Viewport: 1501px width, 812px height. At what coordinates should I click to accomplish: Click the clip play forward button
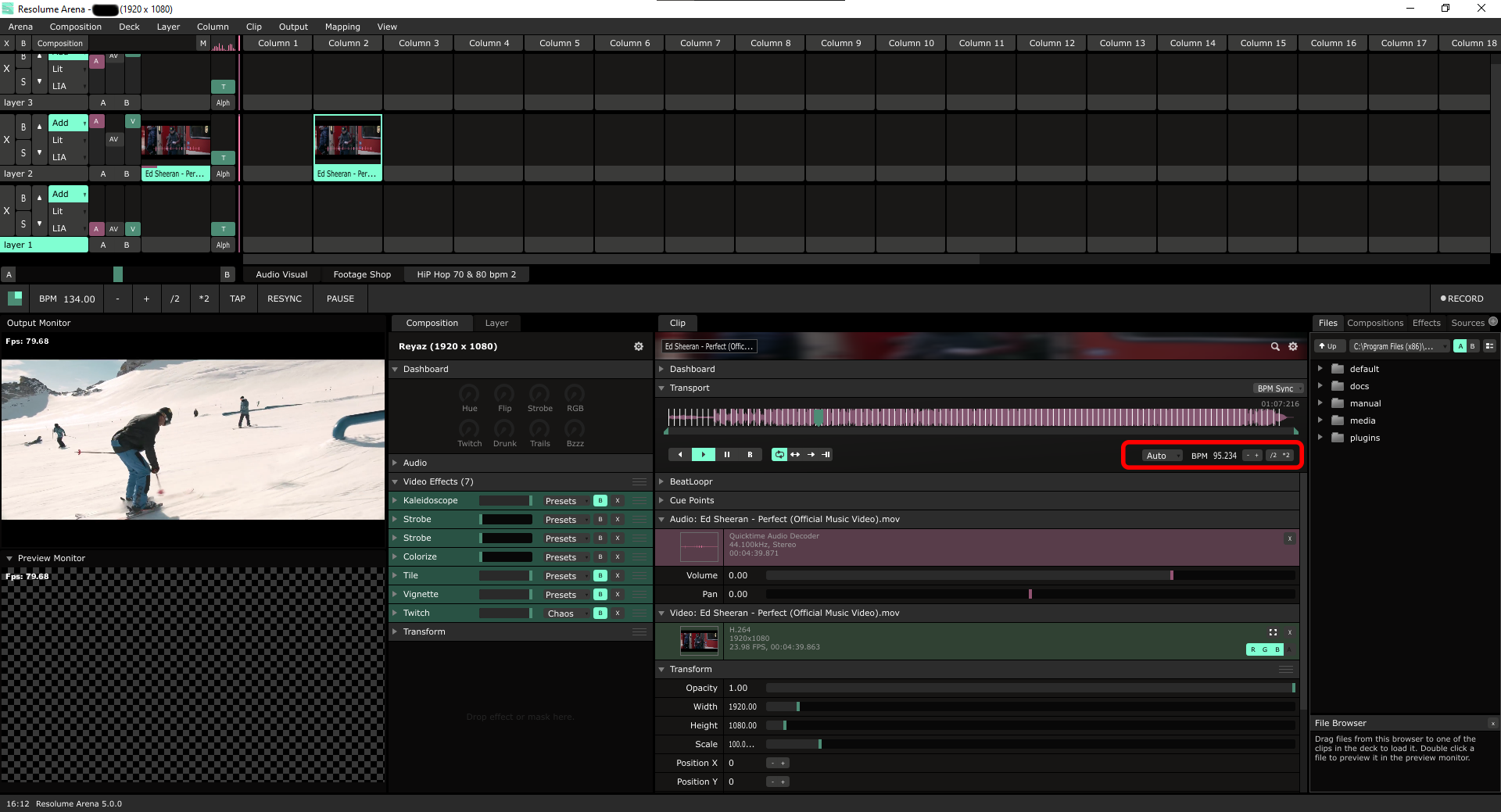click(703, 455)
